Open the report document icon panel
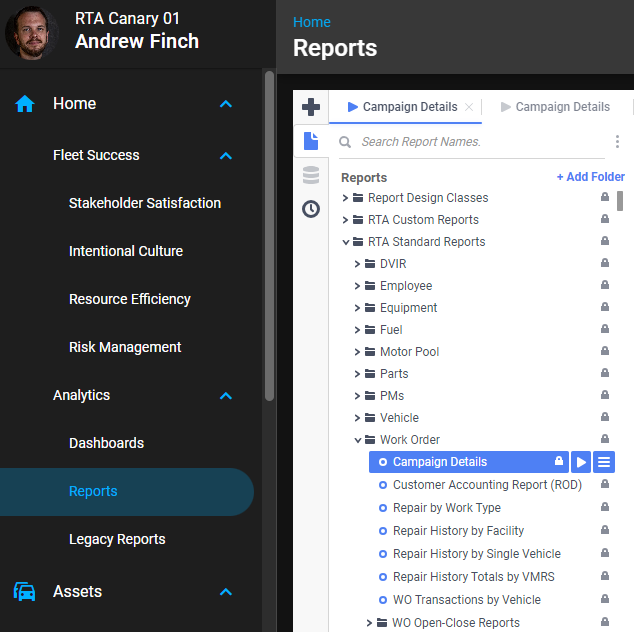The image size is (634, 632). [x=311, y=141]
